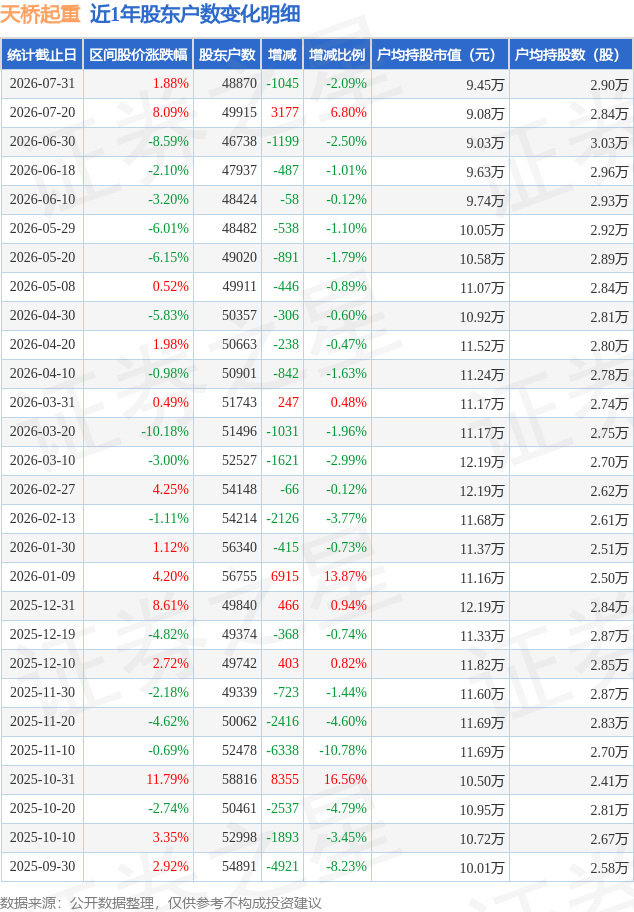This screenshot has width=634, height=912.
Task: Click the -6338 decrease value
Action: coord(283,750)
